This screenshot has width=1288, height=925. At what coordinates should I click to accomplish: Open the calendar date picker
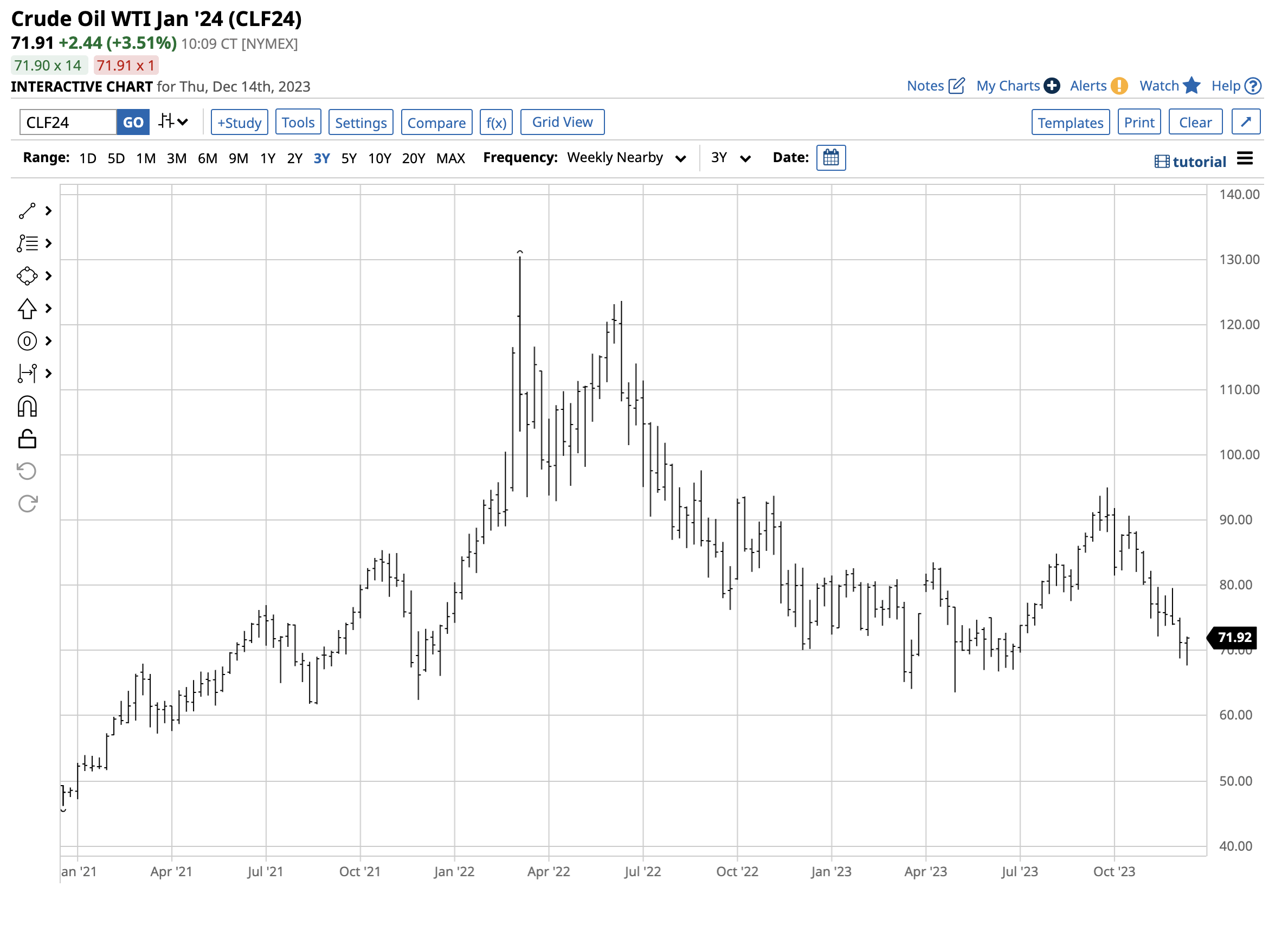(832, 158)
